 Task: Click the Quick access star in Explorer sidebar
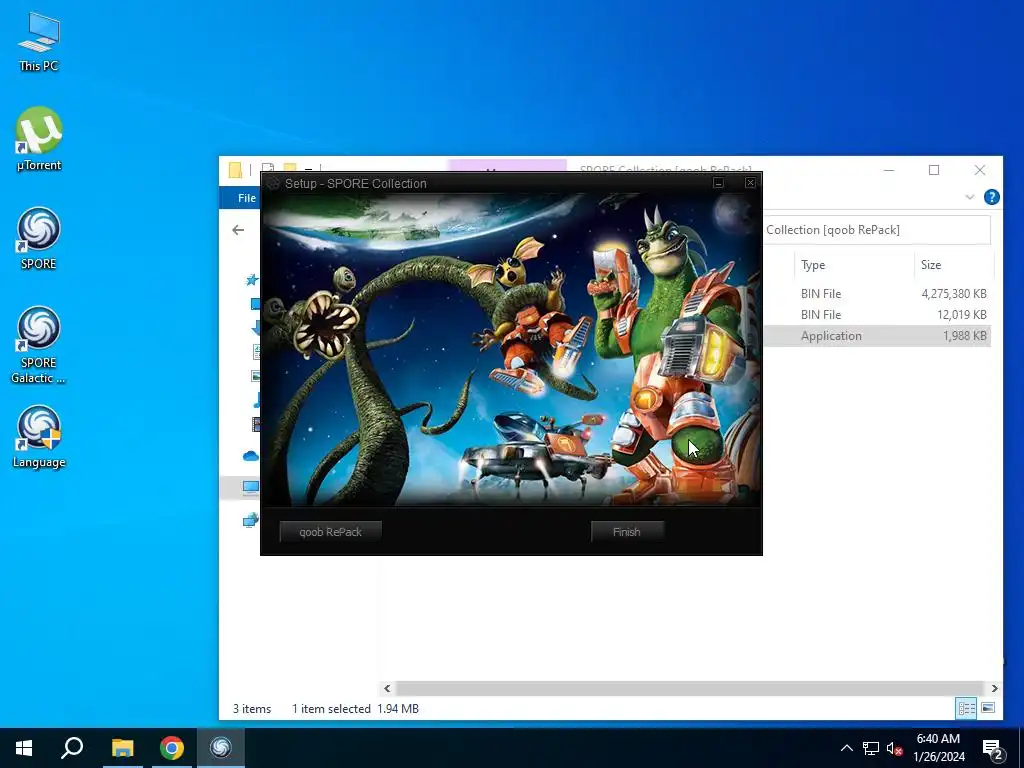pyautogui.click(x=251, y=280)
